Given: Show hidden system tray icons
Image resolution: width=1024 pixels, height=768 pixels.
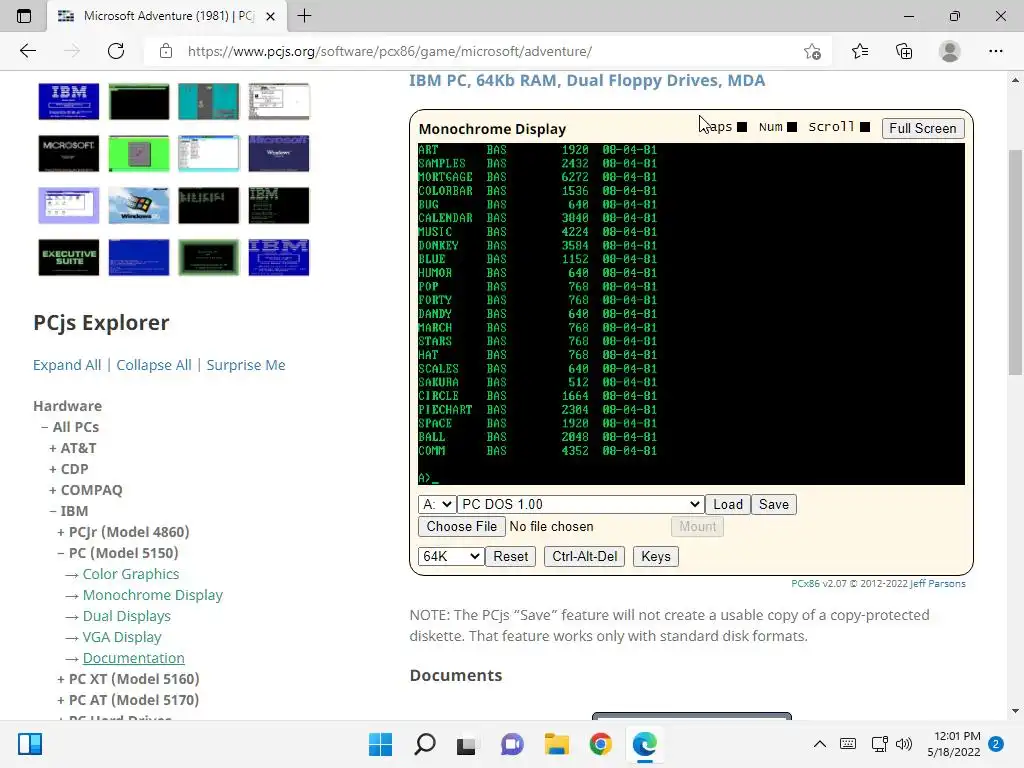Looking at the screenshot, I should [x=820, y=744].
